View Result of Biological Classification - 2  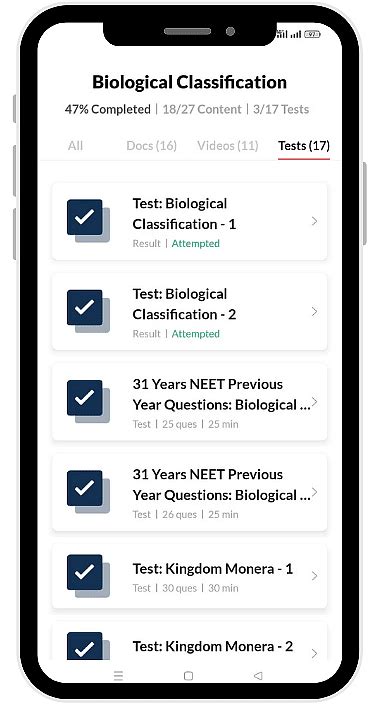point(146,334)
